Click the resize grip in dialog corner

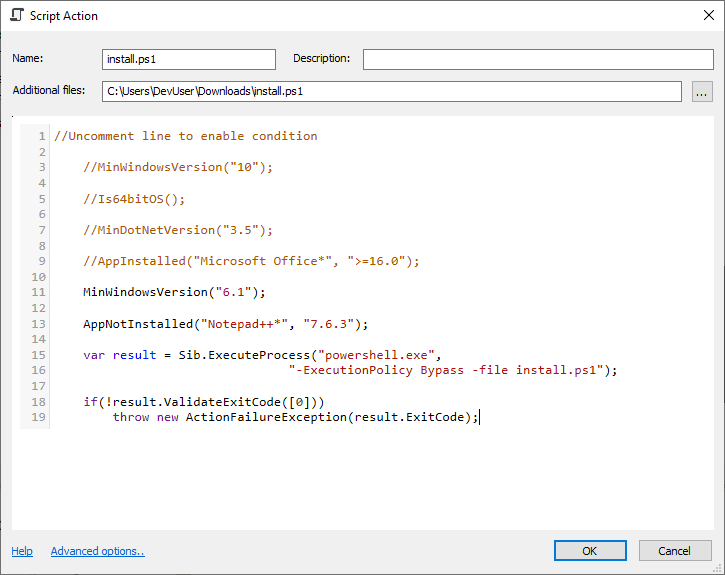(x=718, y=569)
